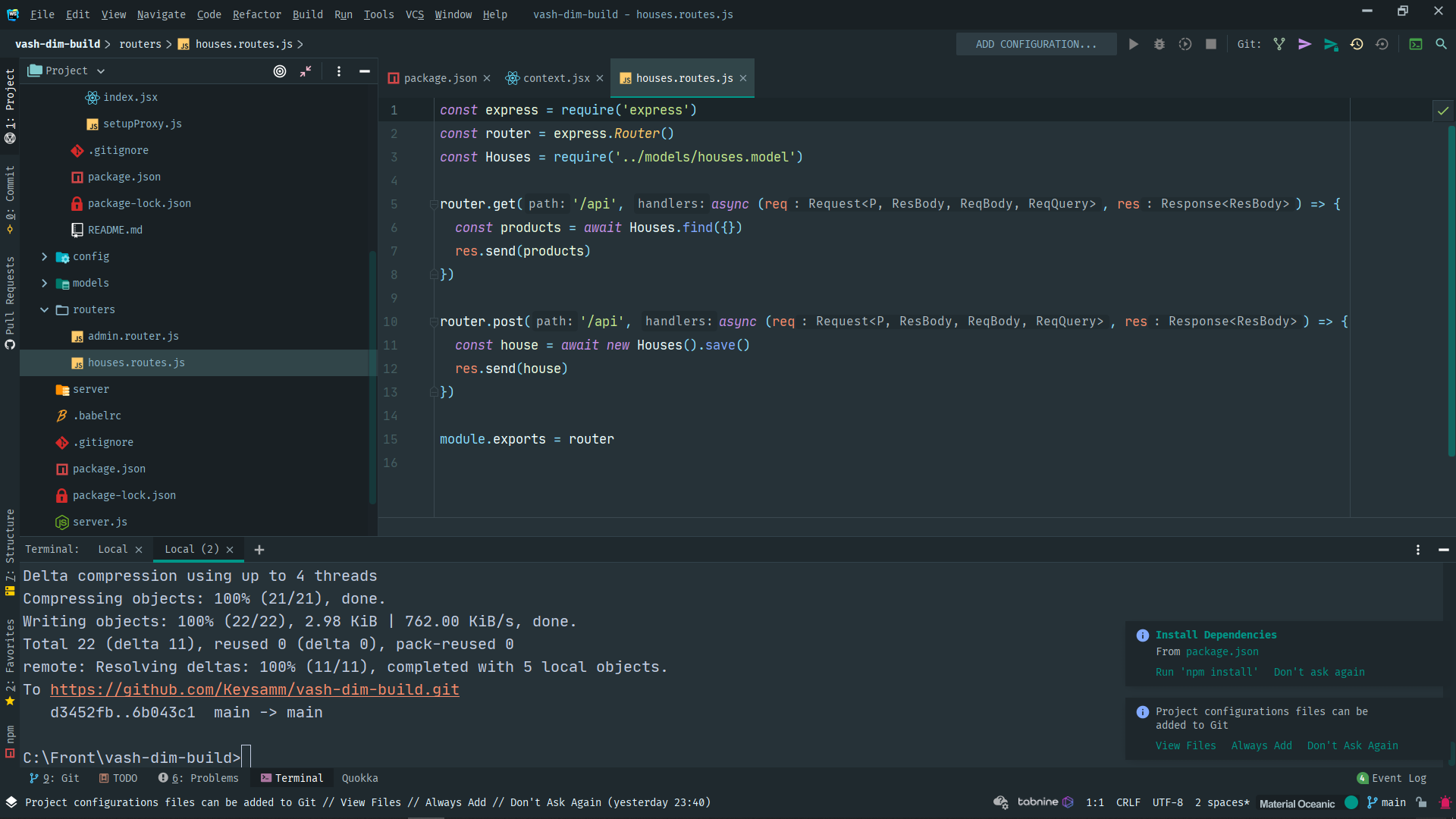Click the Debug bug icon
The image size is (1456, 819).
coord(1159,45)
